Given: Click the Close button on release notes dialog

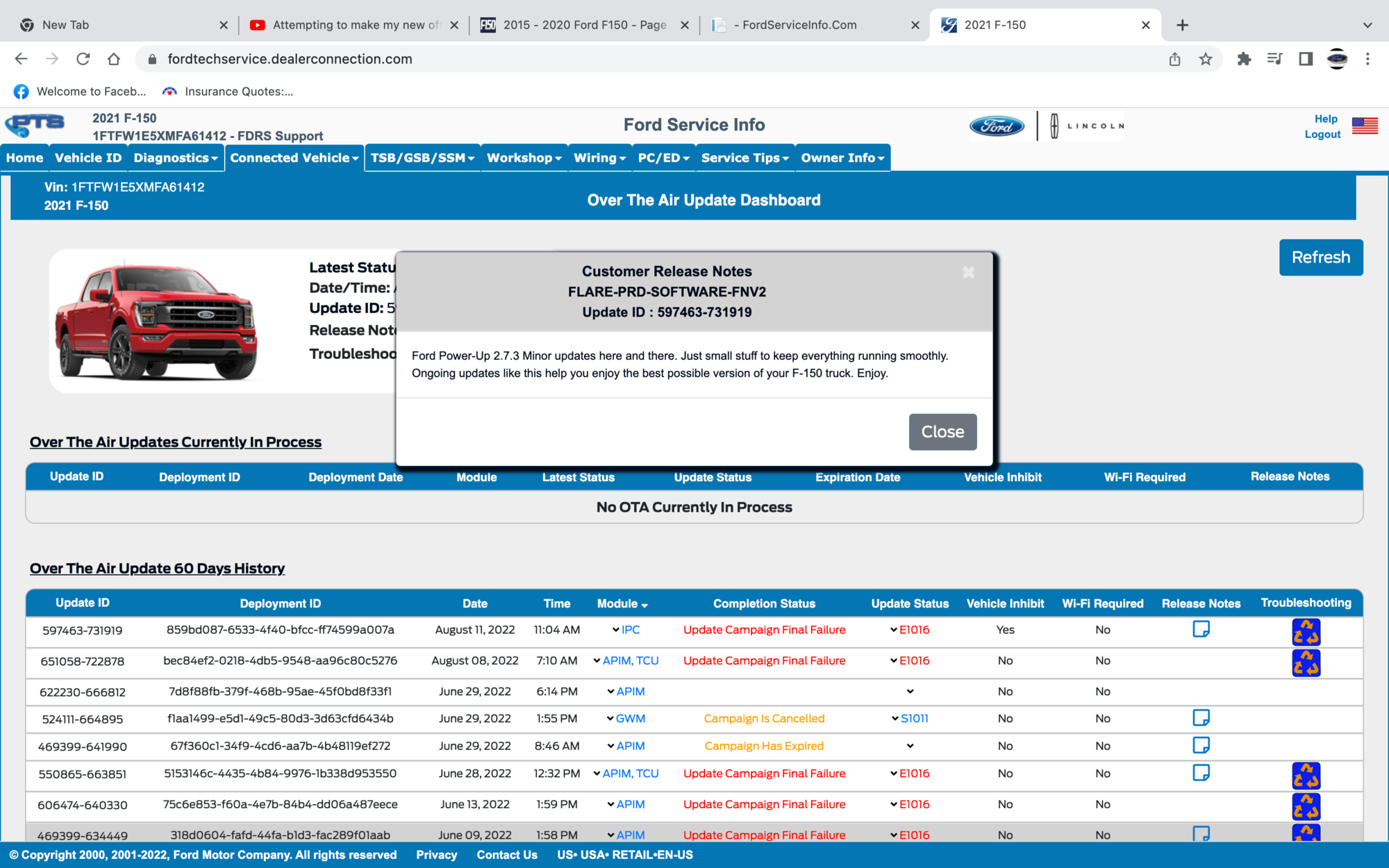Looking at the screenshot, I should coord(942,431).
